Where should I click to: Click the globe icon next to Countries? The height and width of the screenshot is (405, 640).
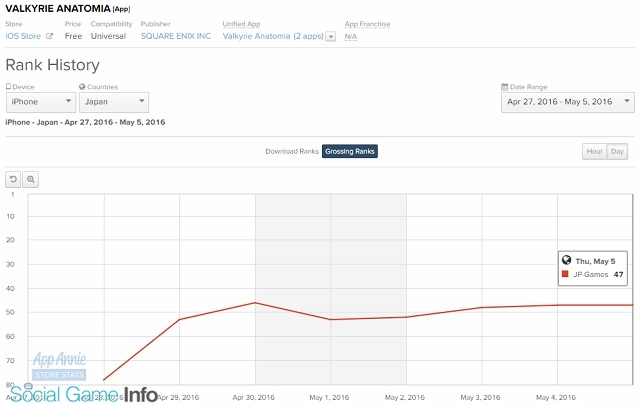tap(82, 87)
